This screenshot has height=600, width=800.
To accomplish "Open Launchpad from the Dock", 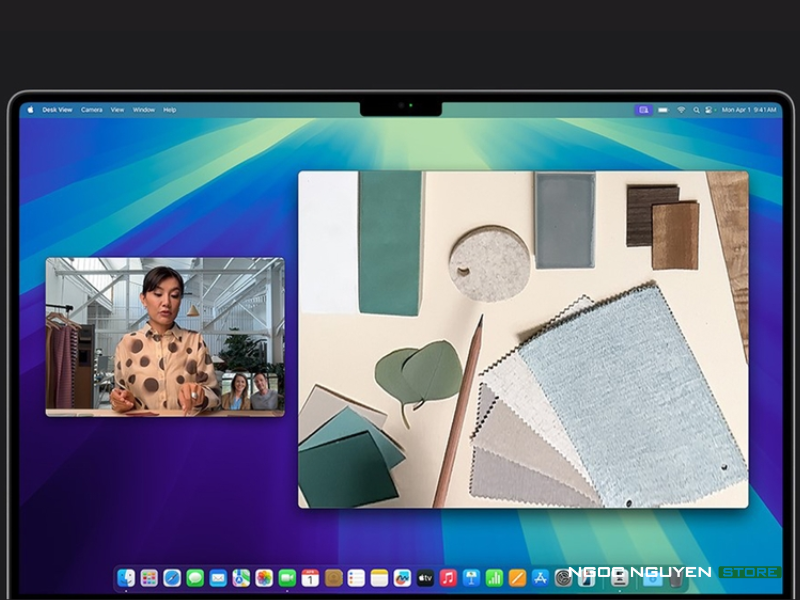I will (149, 577).
